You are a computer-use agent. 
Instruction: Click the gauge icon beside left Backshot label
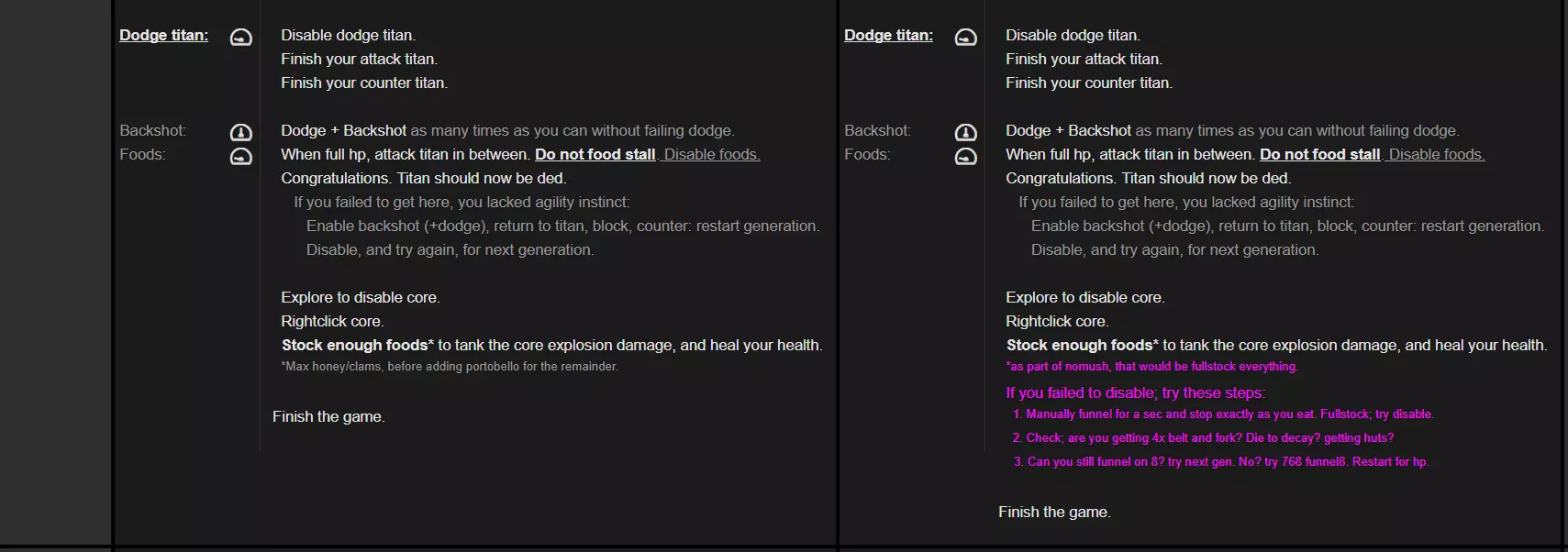pyautogui.click(x=240, y=132)
